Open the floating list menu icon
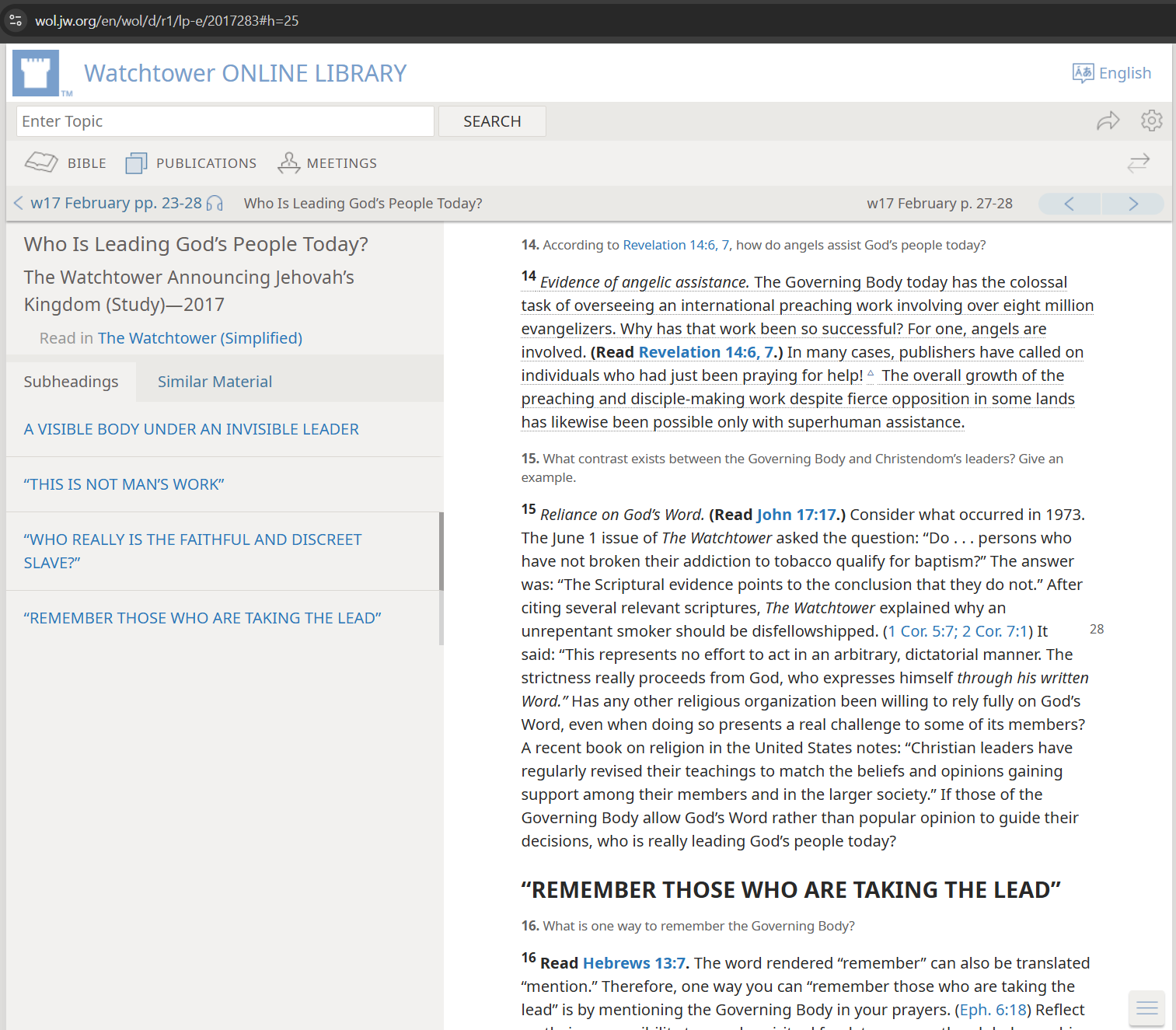1176x1030 pixels. click(1146, 1008)
